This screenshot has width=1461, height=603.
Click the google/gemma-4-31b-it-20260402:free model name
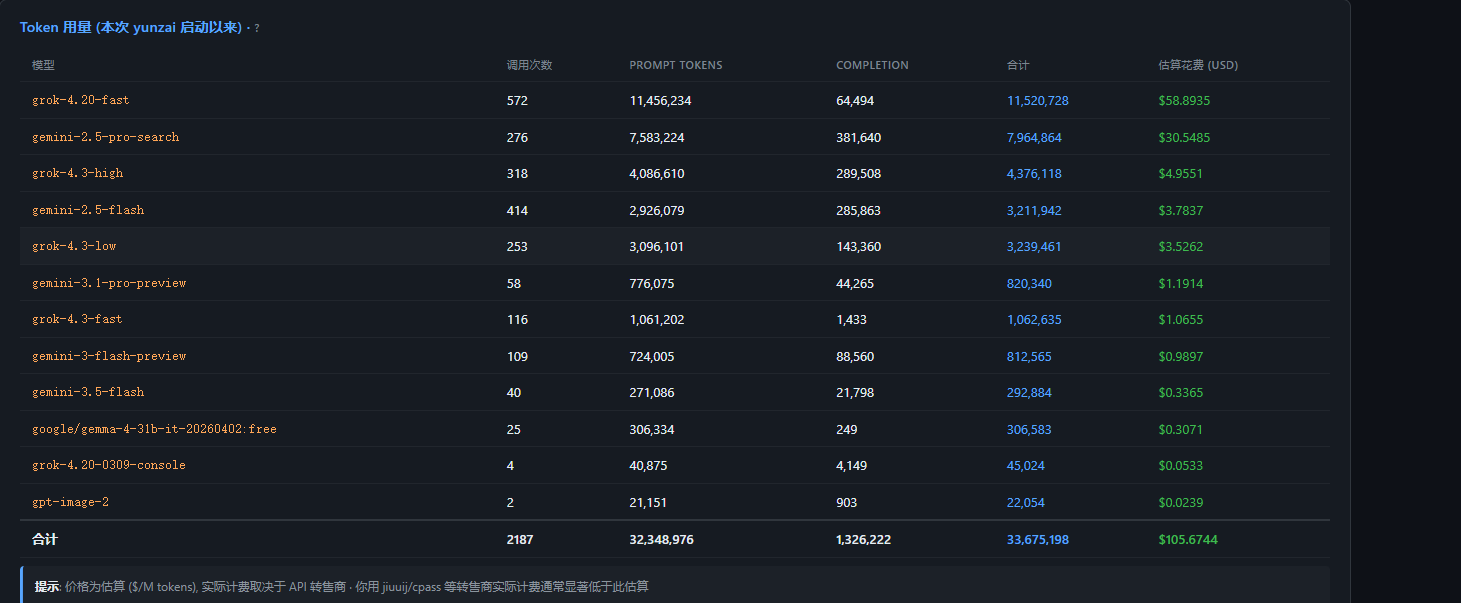pyautogui.click(x=154, y=429)
